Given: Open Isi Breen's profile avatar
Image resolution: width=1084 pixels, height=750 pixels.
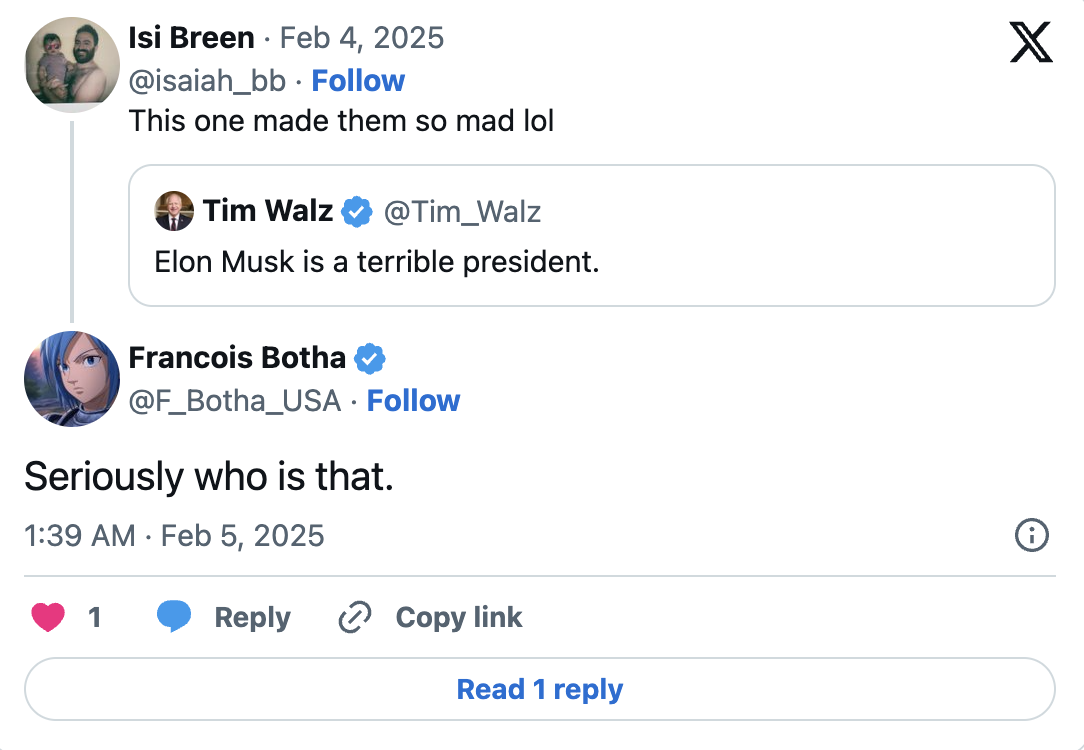Looking at the screenshot, I should 72,65.
